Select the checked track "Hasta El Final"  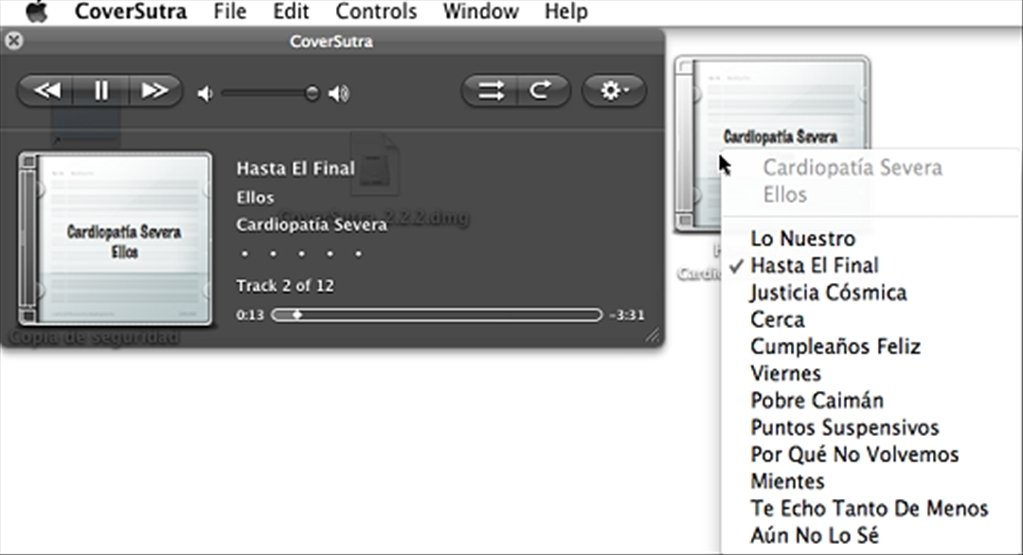tap(814, 266)
